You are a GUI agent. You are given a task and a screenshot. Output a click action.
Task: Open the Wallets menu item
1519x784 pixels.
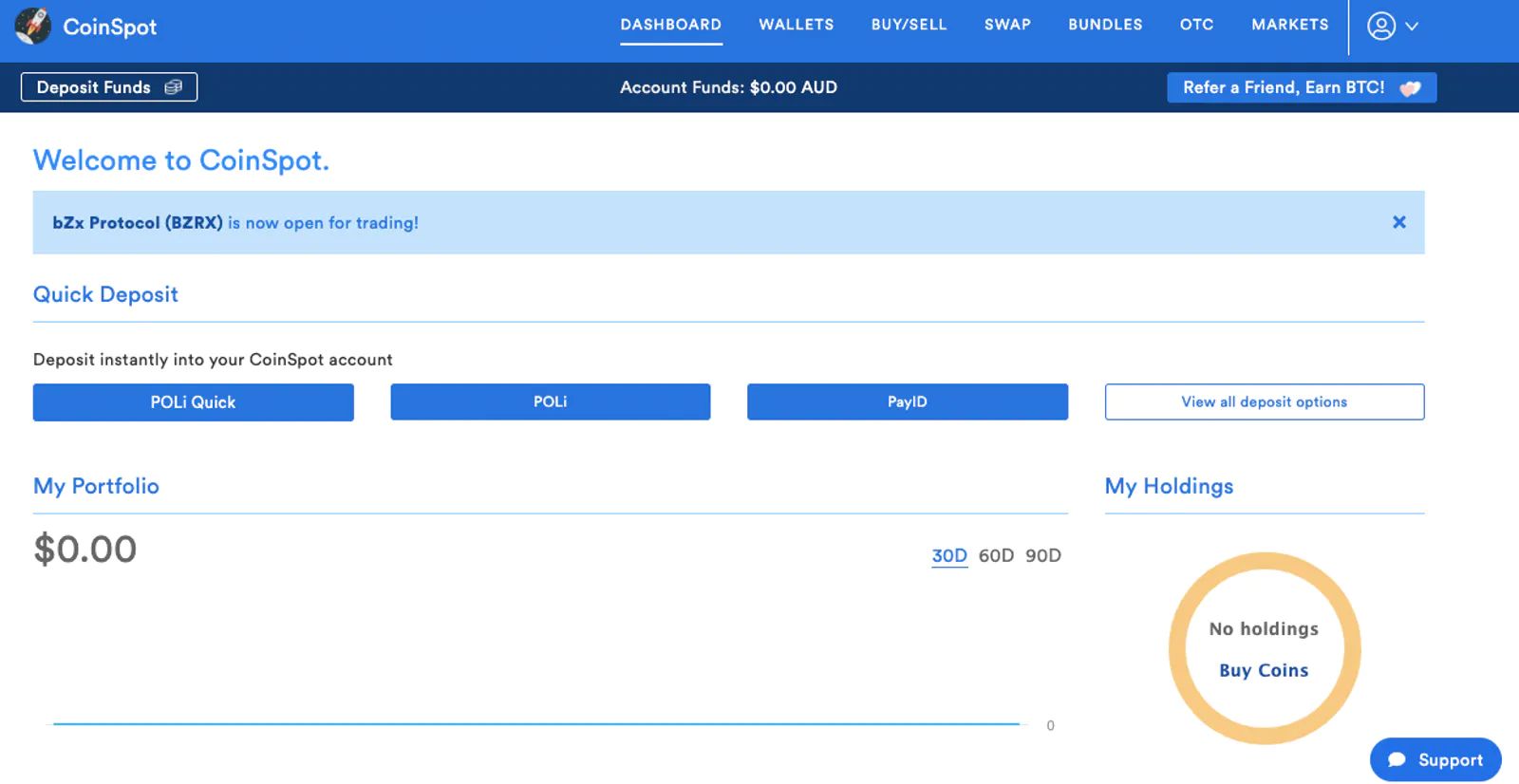pos(797,25)
